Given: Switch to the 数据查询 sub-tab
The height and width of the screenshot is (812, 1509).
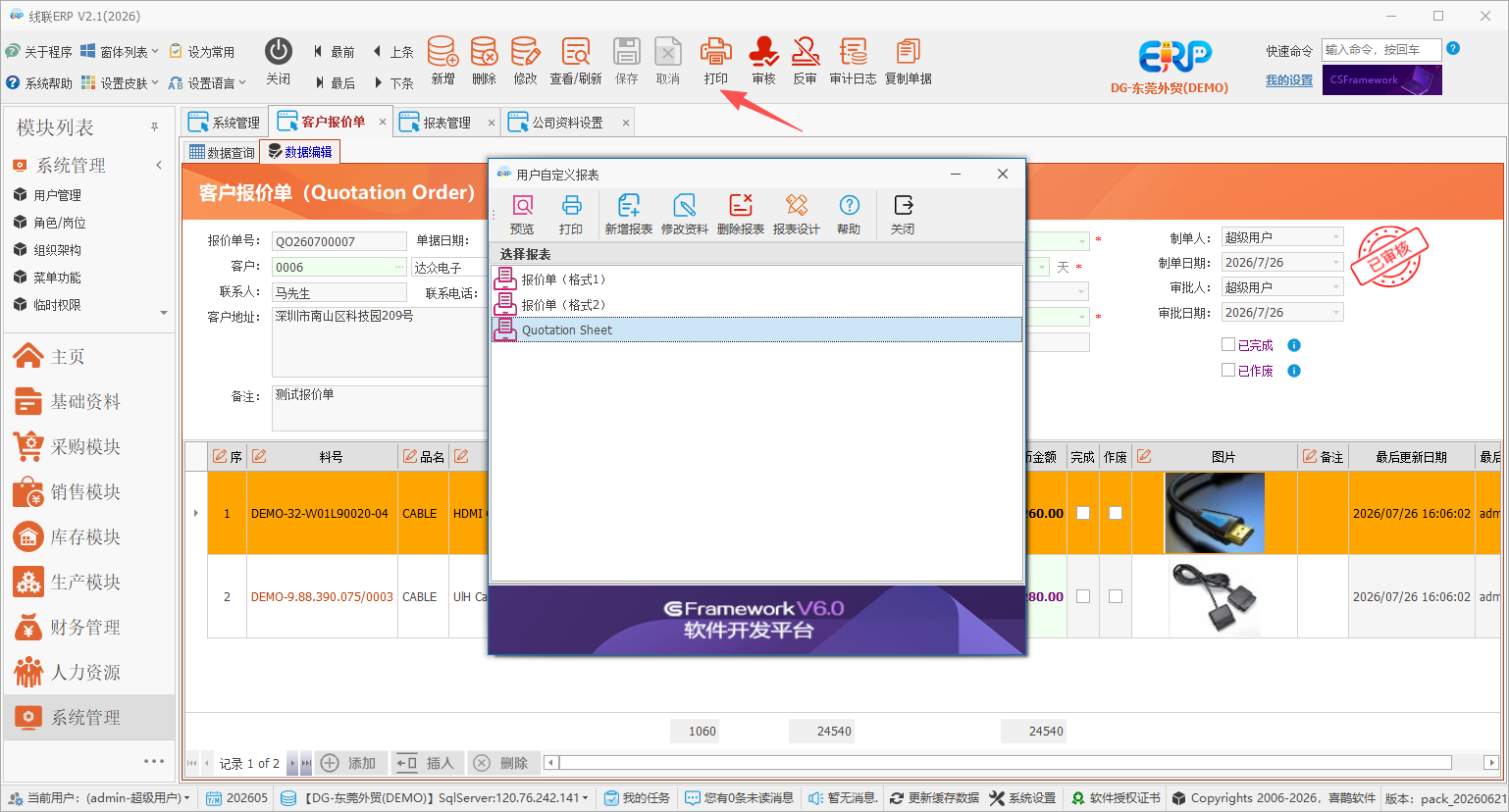Looking at the screenshot, I should click(x=222, y=152).
